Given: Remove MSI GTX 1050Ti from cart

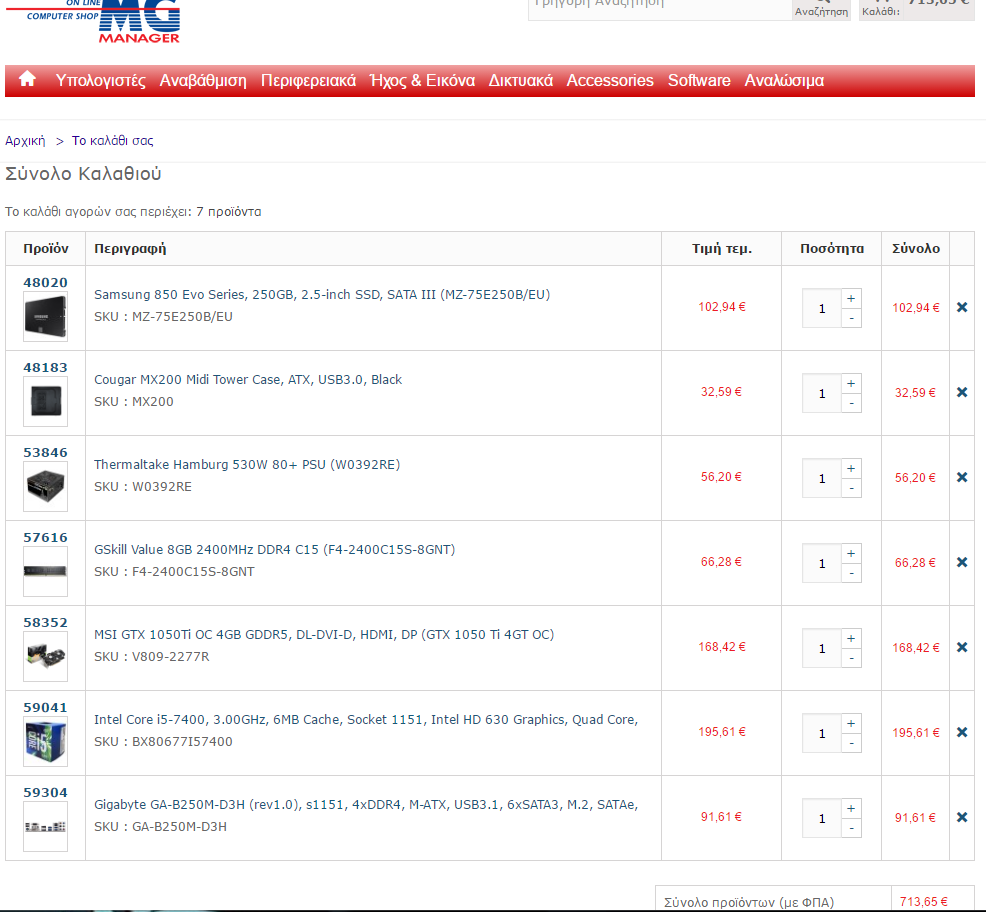Looking at the screenshot, I should 961,647.
